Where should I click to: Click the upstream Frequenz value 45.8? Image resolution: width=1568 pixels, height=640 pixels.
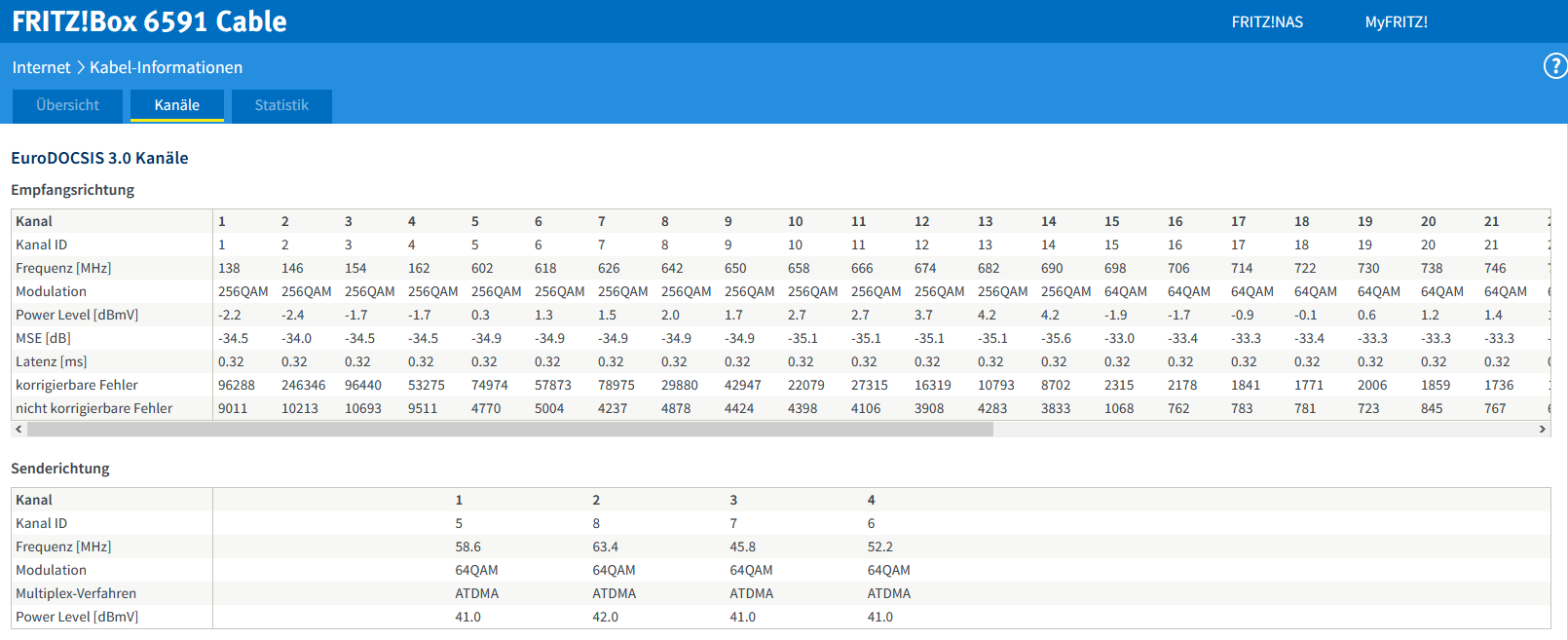coord(743,546)
